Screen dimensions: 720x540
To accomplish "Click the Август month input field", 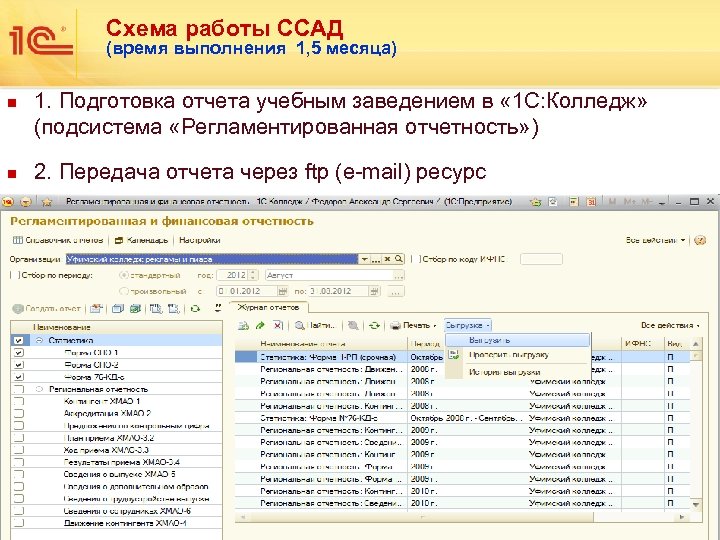I will click(x=329, y=275).
